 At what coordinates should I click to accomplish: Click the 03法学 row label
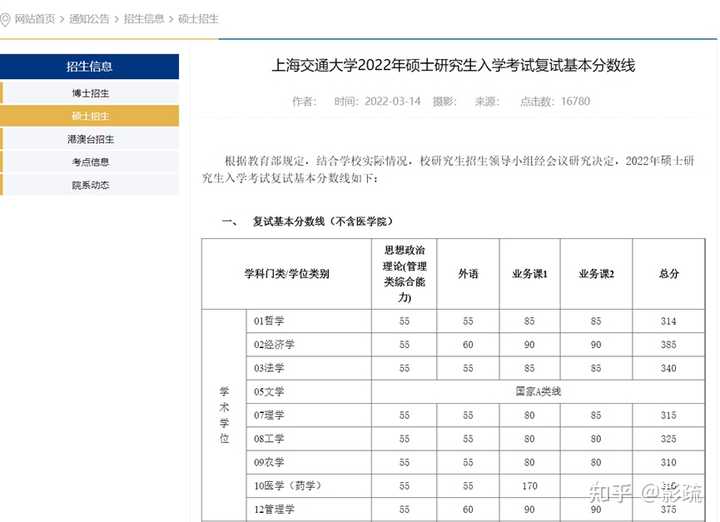pyautogui.click(x=269, y=368)
